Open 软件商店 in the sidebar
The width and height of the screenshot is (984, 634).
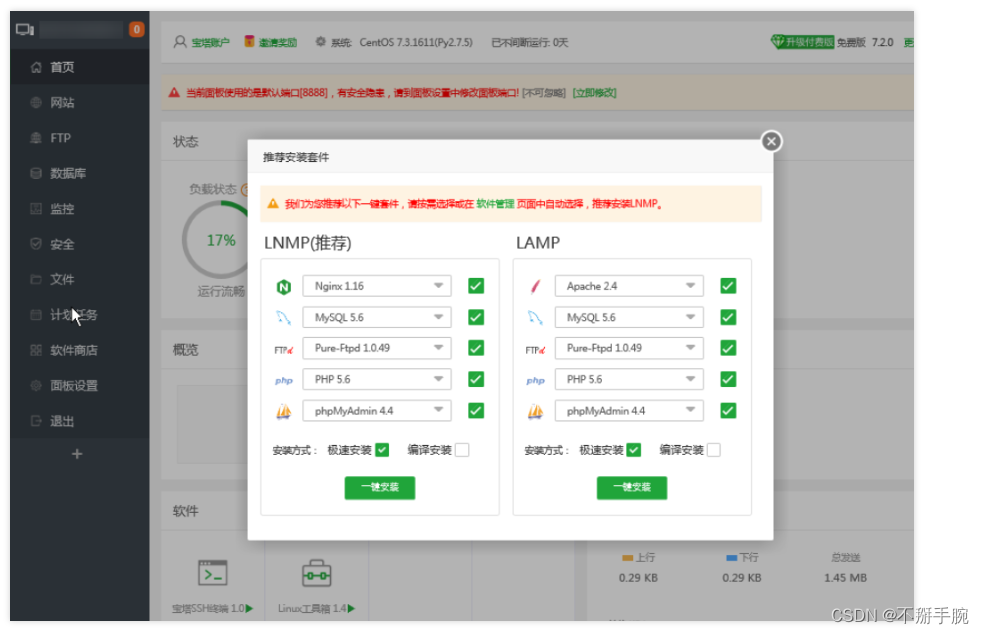pos(80,350)
